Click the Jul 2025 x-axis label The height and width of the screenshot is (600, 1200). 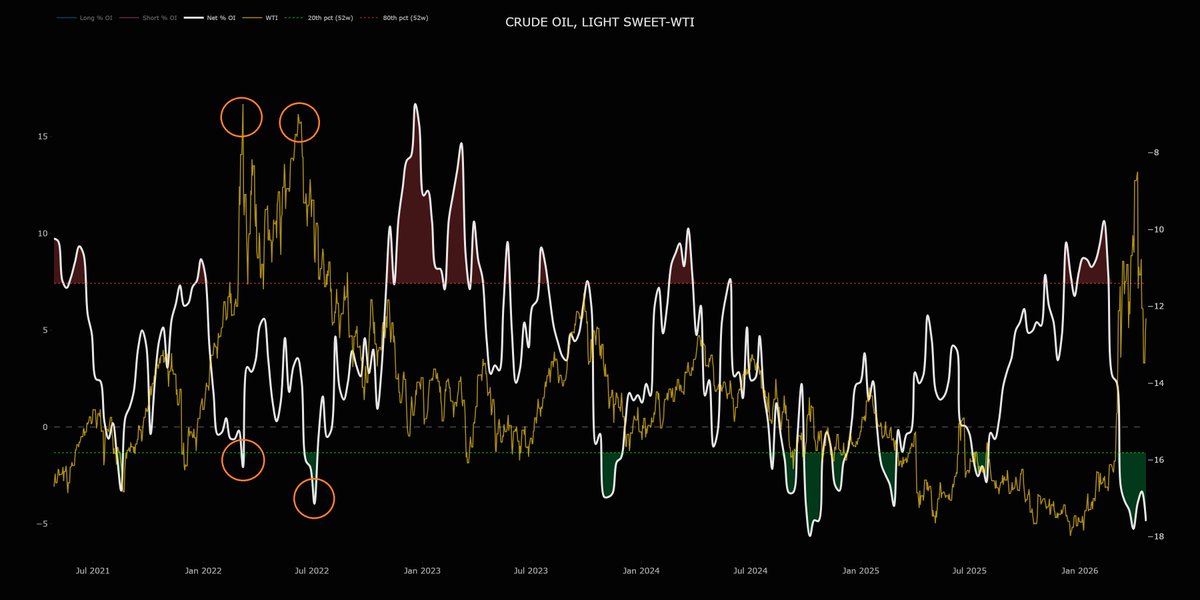click(x=969, y=571)
